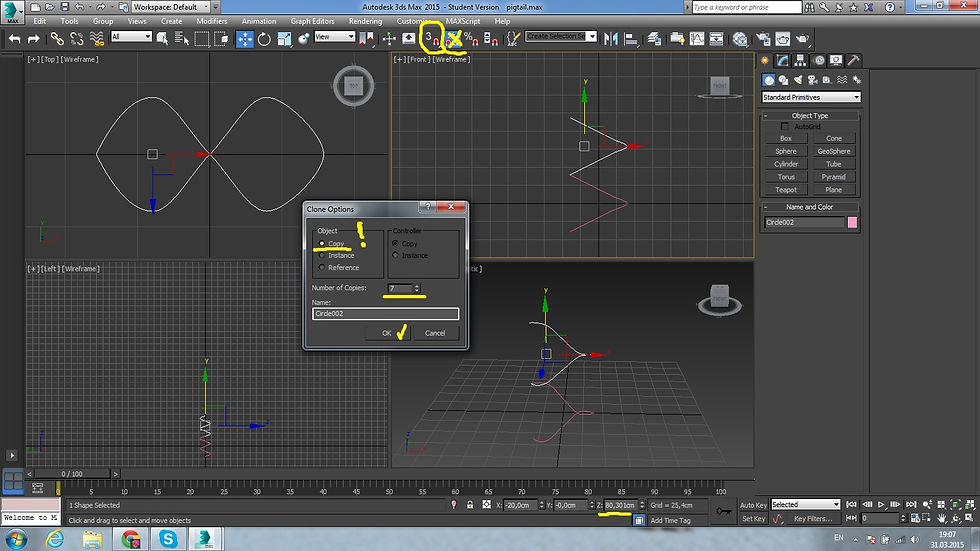Image resolution: width=980 pixels, height=551 pixels.
Task: Select the Reference radio in Object group
Action: 322,267
